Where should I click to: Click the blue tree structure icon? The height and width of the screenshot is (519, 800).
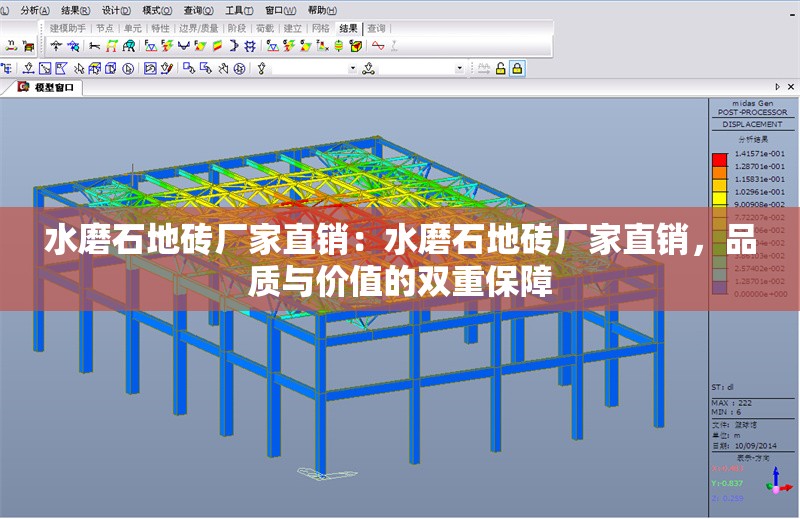7,68
